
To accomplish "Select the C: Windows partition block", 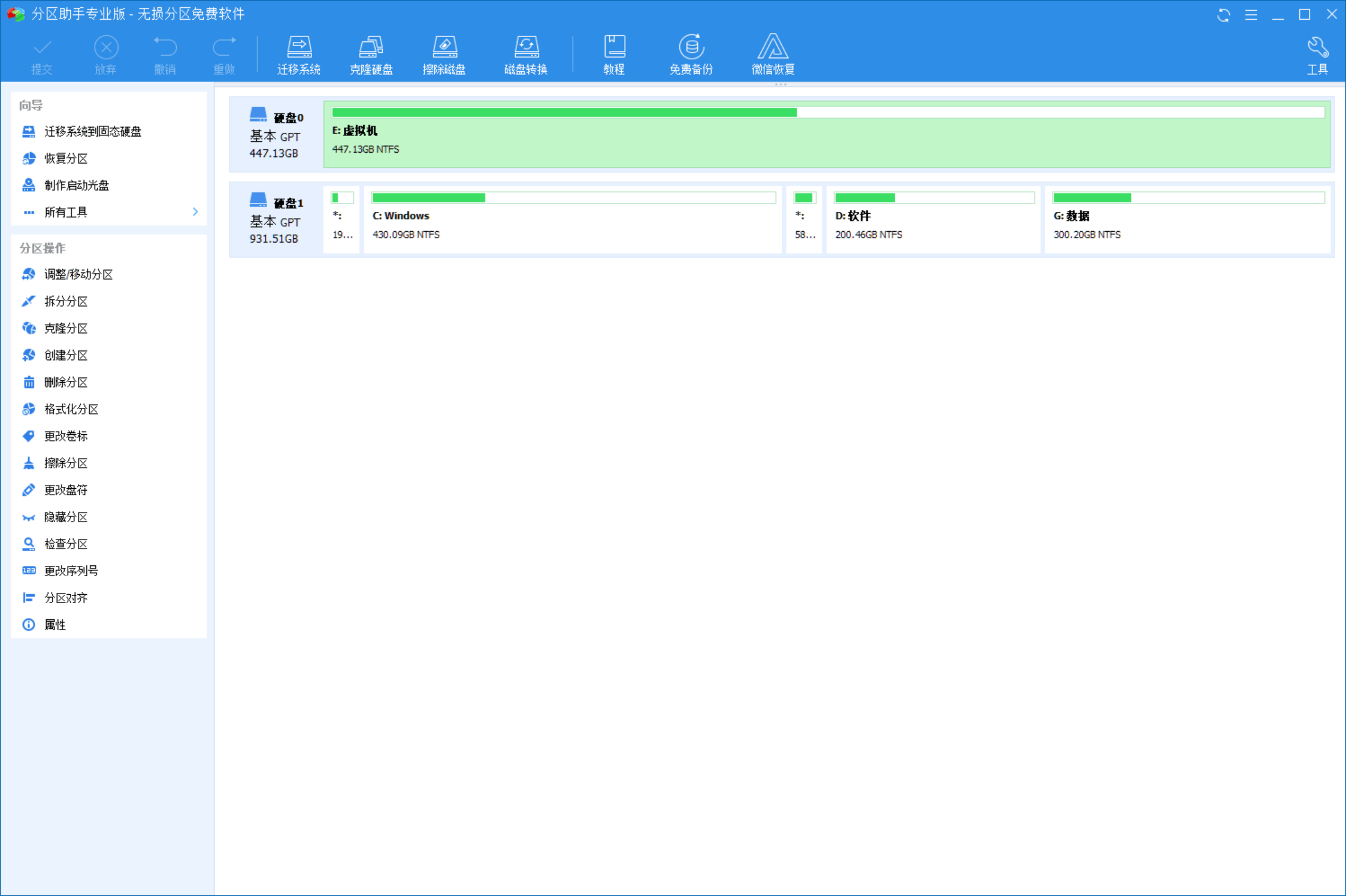I will 573,220.
